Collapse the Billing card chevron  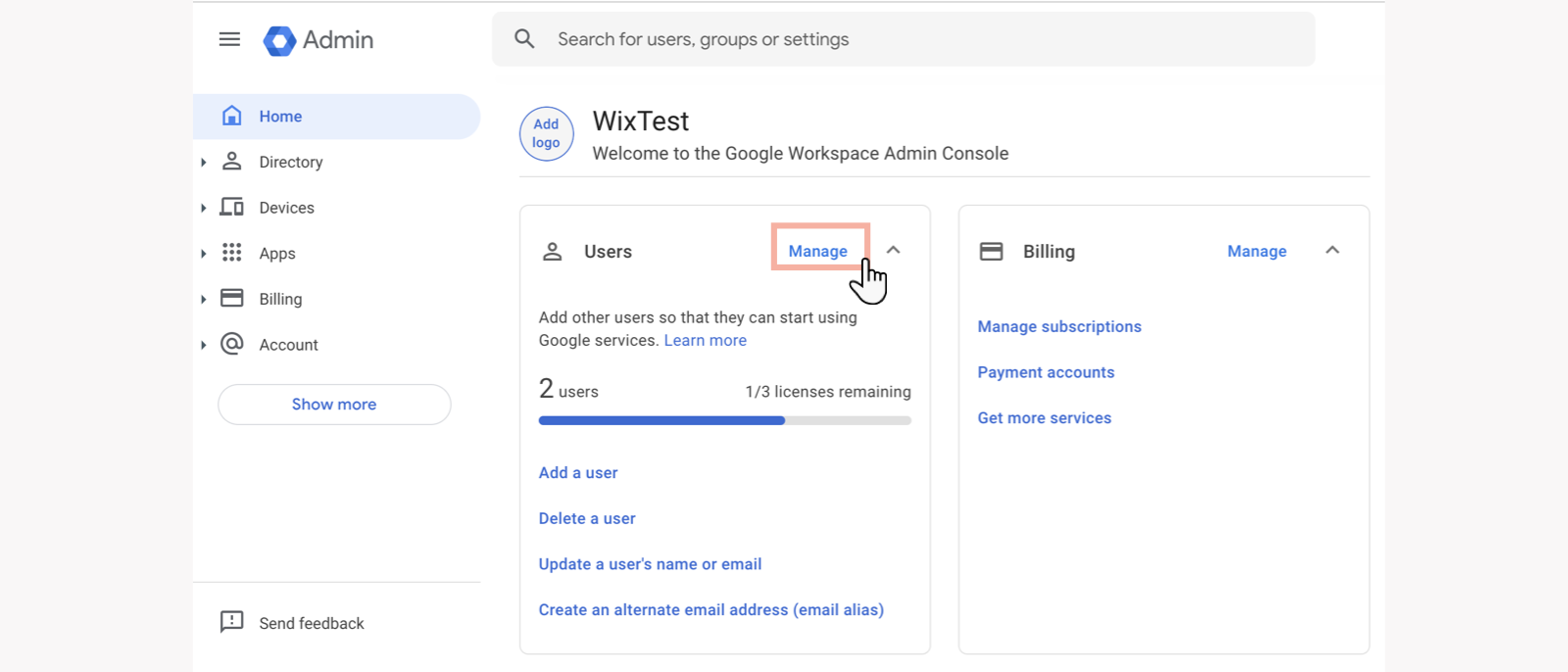point(1332,251)
